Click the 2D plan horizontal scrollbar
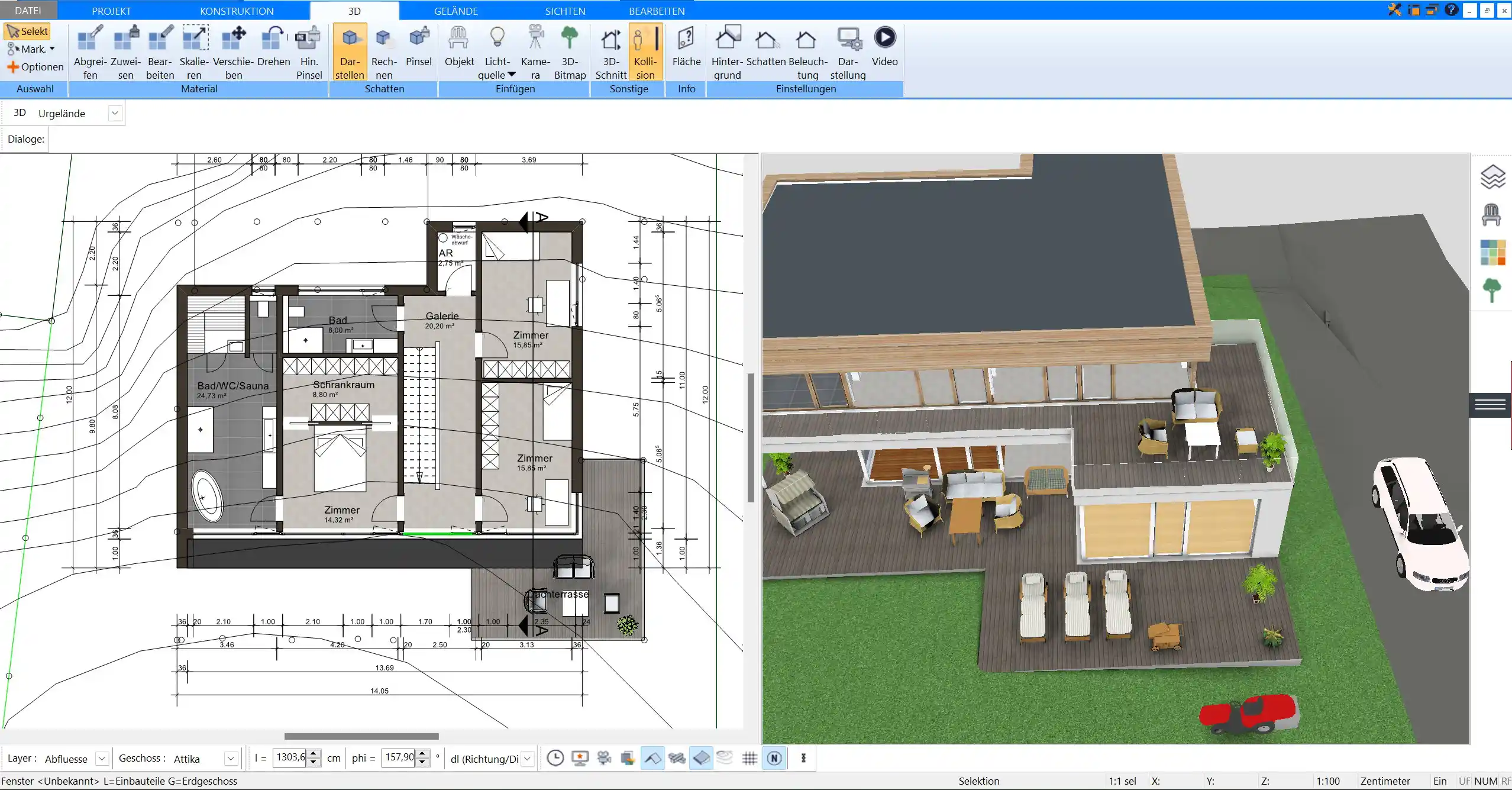Image resolution: width=1512 pixels, height=790 pixels. click(x=361, y=736)
